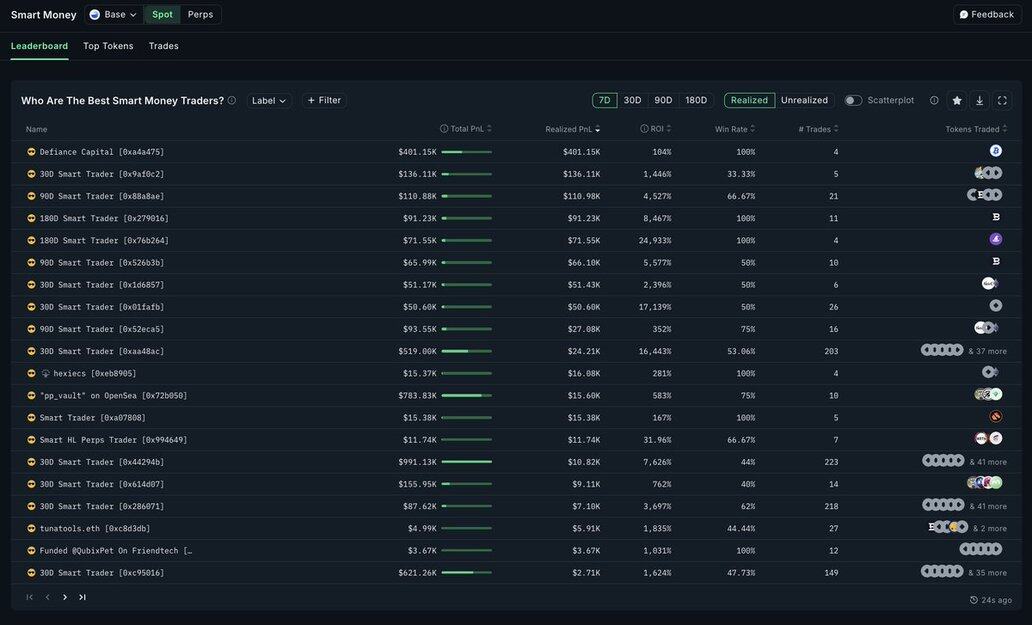Screen dimensions: 1032x625
Task: Click info icon next to leaderboard title
Action: pos(232,100)
